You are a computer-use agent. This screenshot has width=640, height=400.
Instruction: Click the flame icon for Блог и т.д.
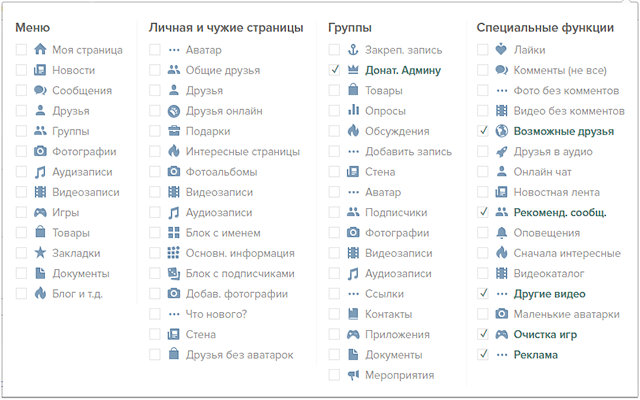[x=40, y=293]
